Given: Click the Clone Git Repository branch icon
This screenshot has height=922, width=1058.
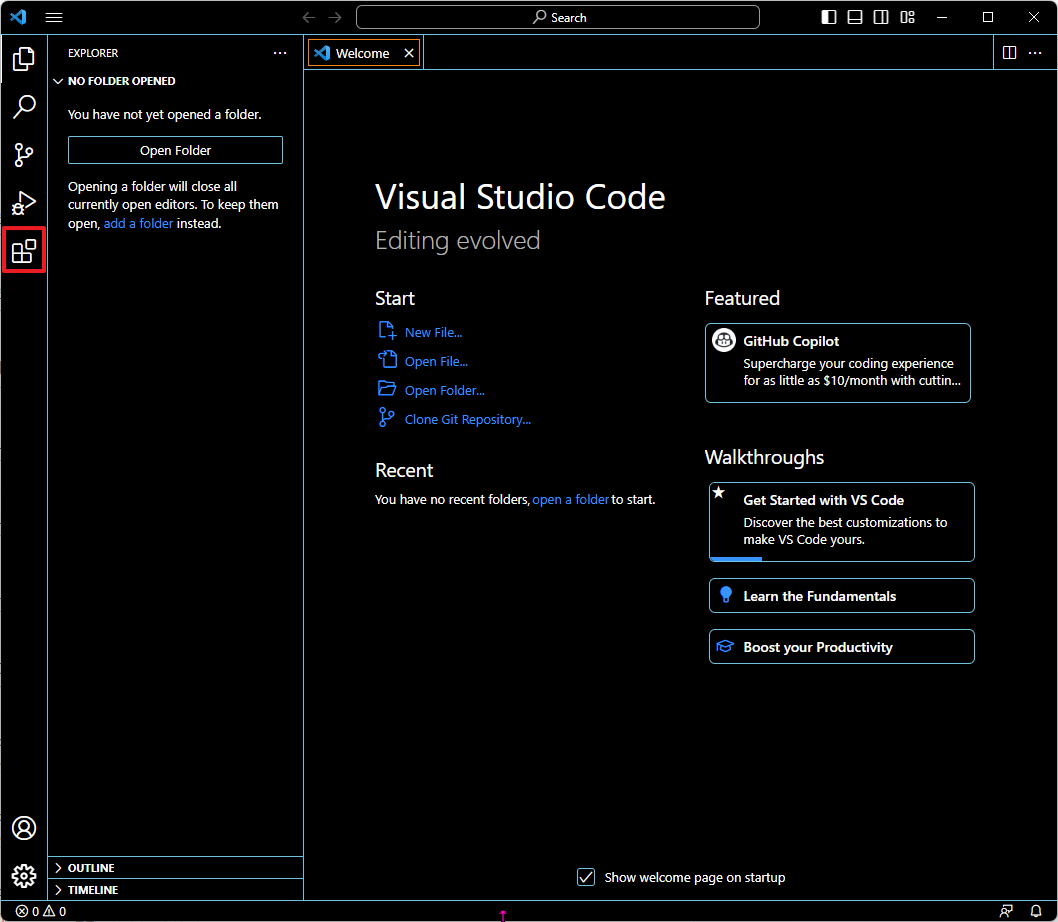Looking at the screenshot, I should pyautogui.click(x=387, y=417).
